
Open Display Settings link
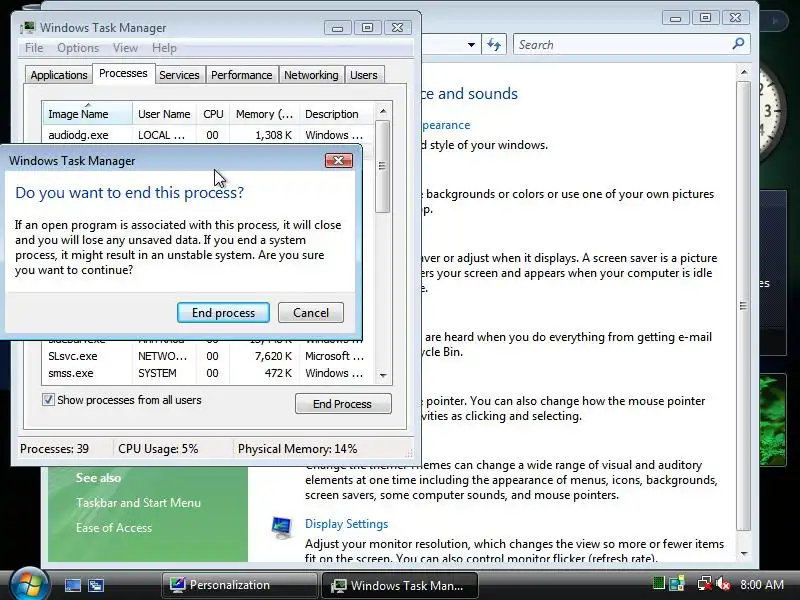tap(346, 523)
